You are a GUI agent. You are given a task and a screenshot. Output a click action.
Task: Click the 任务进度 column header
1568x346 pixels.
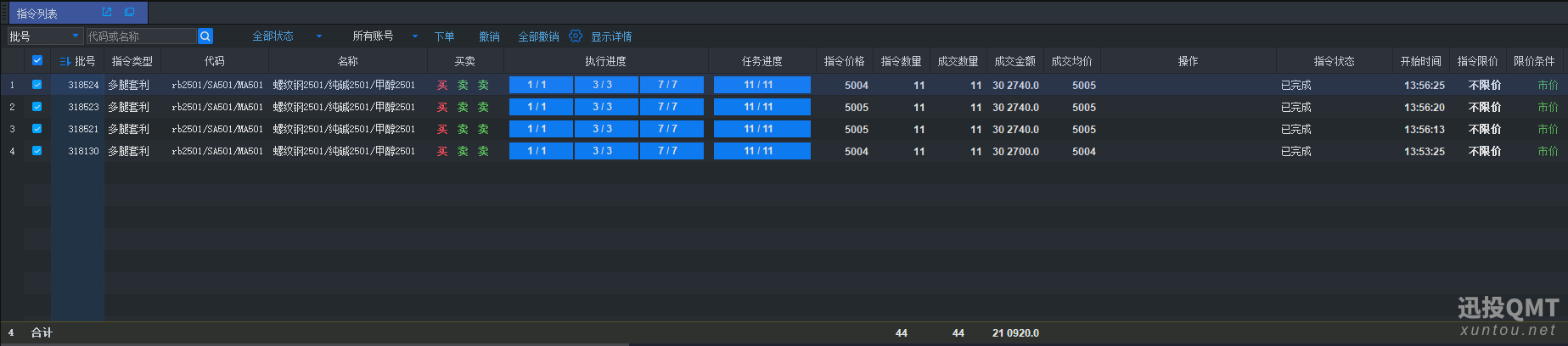pyautogui.click(x=762, y=61)
